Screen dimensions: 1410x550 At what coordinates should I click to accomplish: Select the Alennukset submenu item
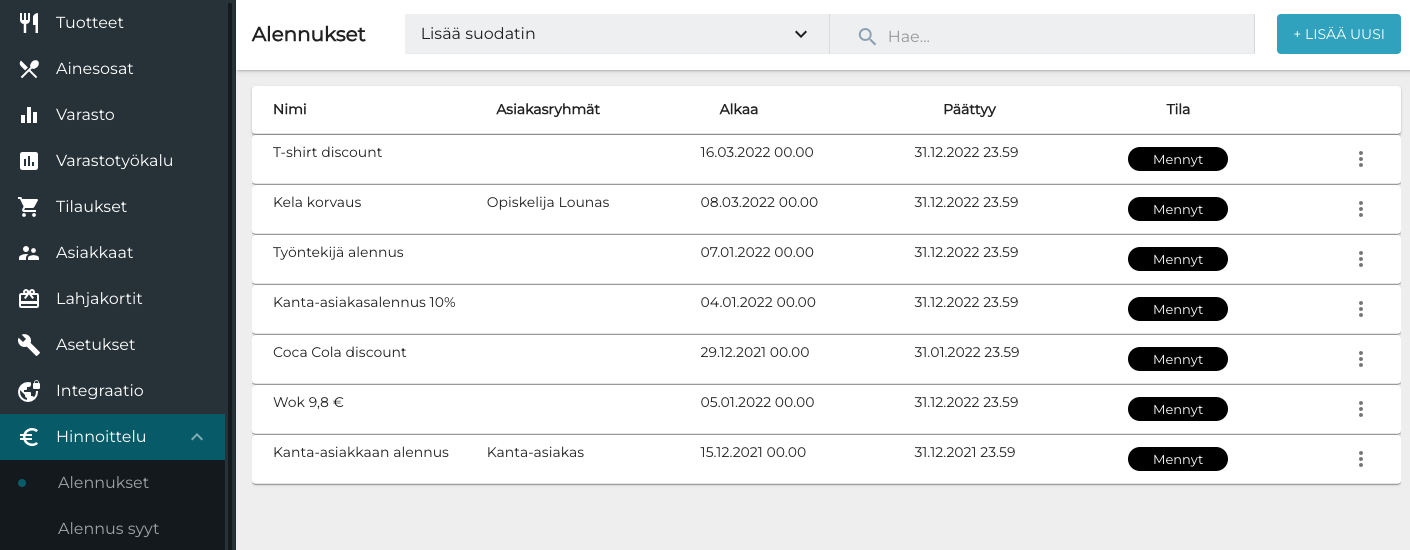(x=103, y=483)
